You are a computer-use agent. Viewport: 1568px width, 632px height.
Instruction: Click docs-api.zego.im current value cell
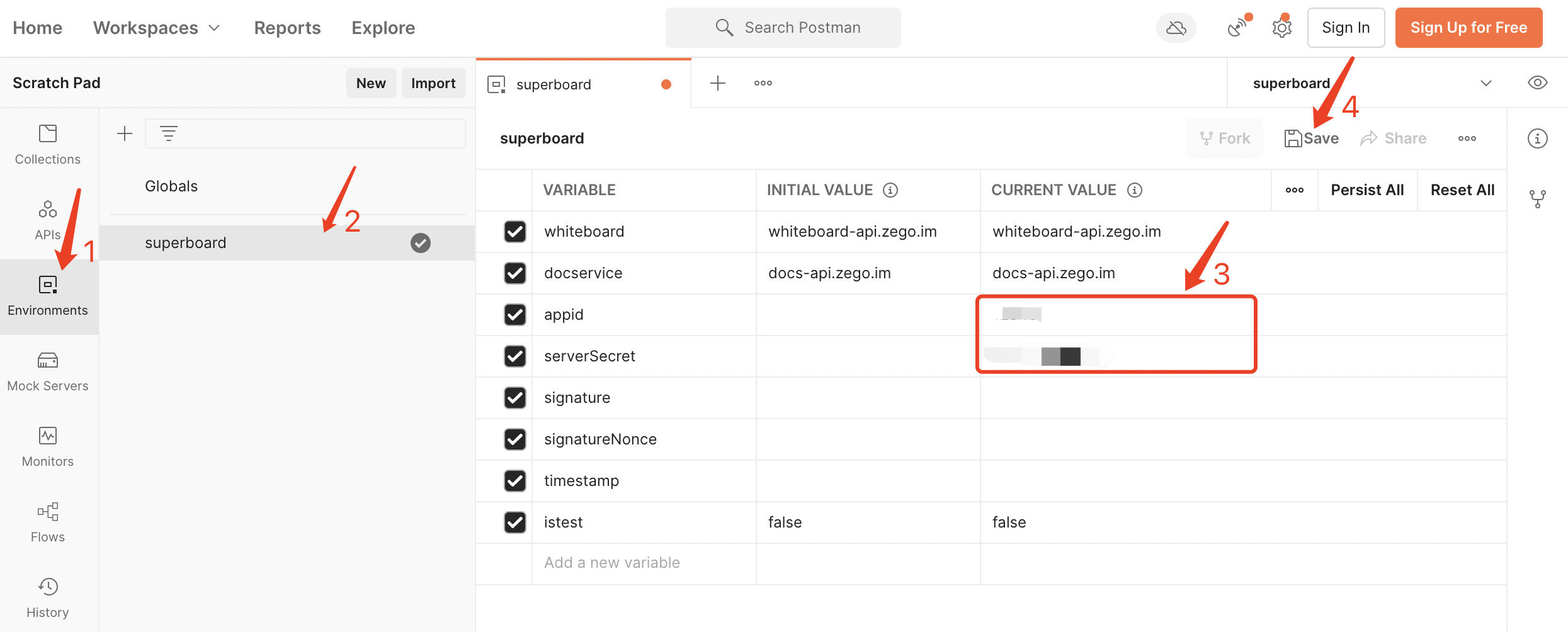point(1243,273)
